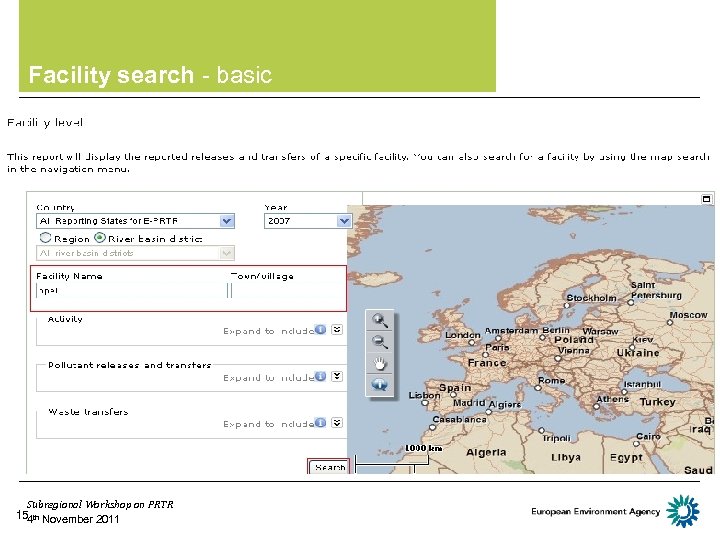
Task: Select the pan hand map tool
Action: click(x=380, y=363)
